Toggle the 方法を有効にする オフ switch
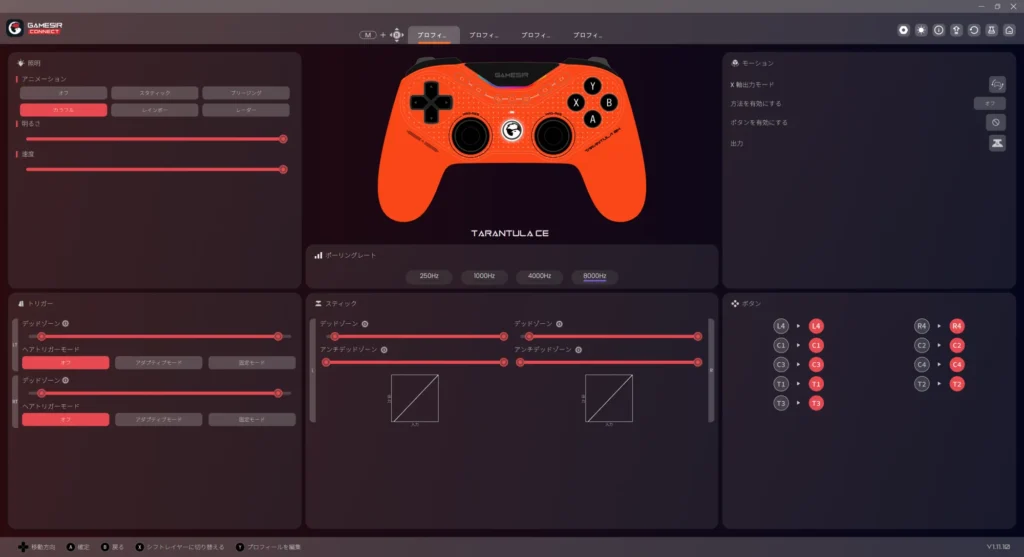 click(989, 103)
